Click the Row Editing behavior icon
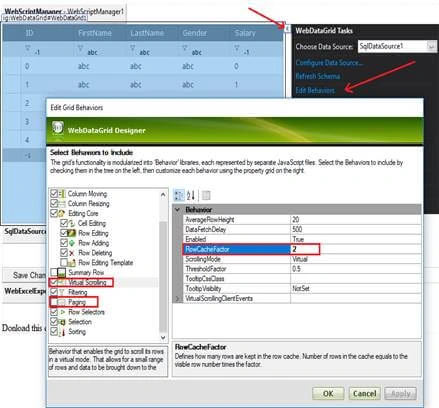 (x=72, y=233)
